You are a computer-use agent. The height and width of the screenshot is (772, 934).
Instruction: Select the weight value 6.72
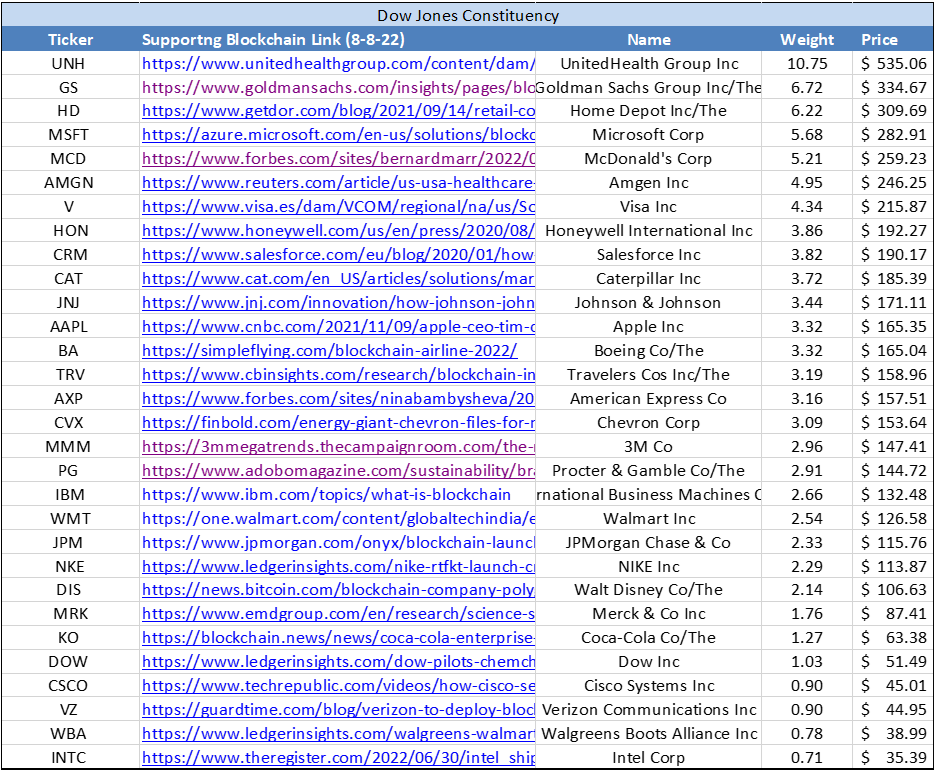[807, 87]
